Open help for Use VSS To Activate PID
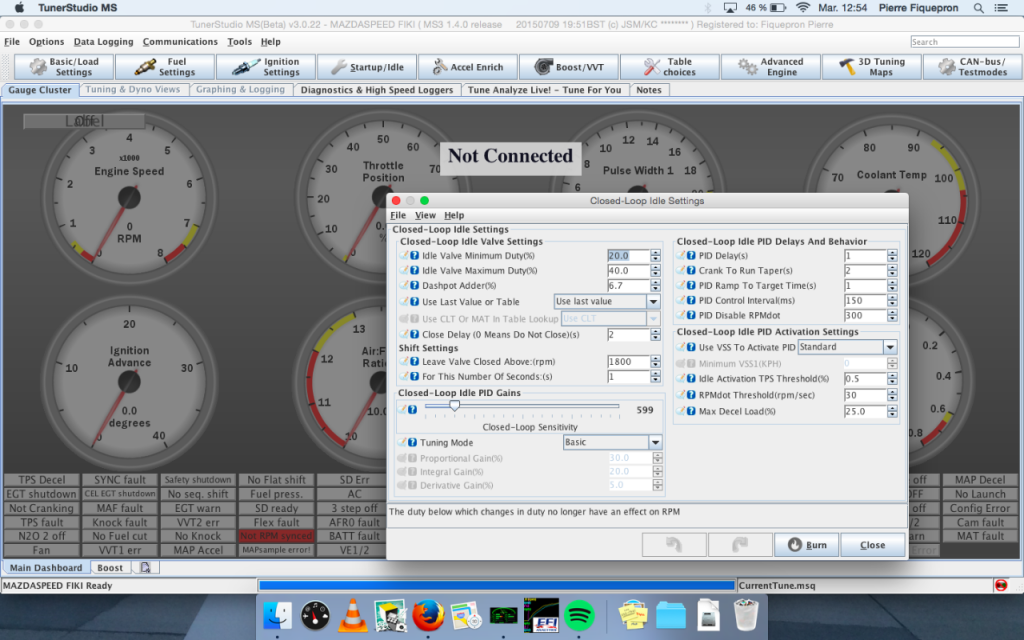 [x=691, y=347]
